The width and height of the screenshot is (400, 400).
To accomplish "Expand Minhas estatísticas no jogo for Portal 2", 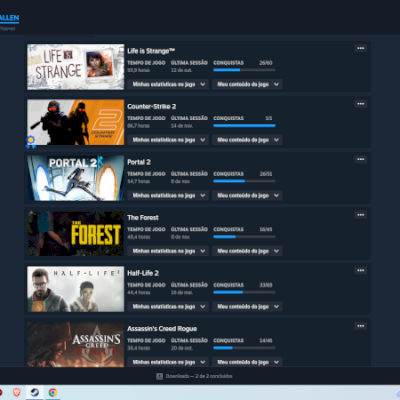I will [168, 195].
